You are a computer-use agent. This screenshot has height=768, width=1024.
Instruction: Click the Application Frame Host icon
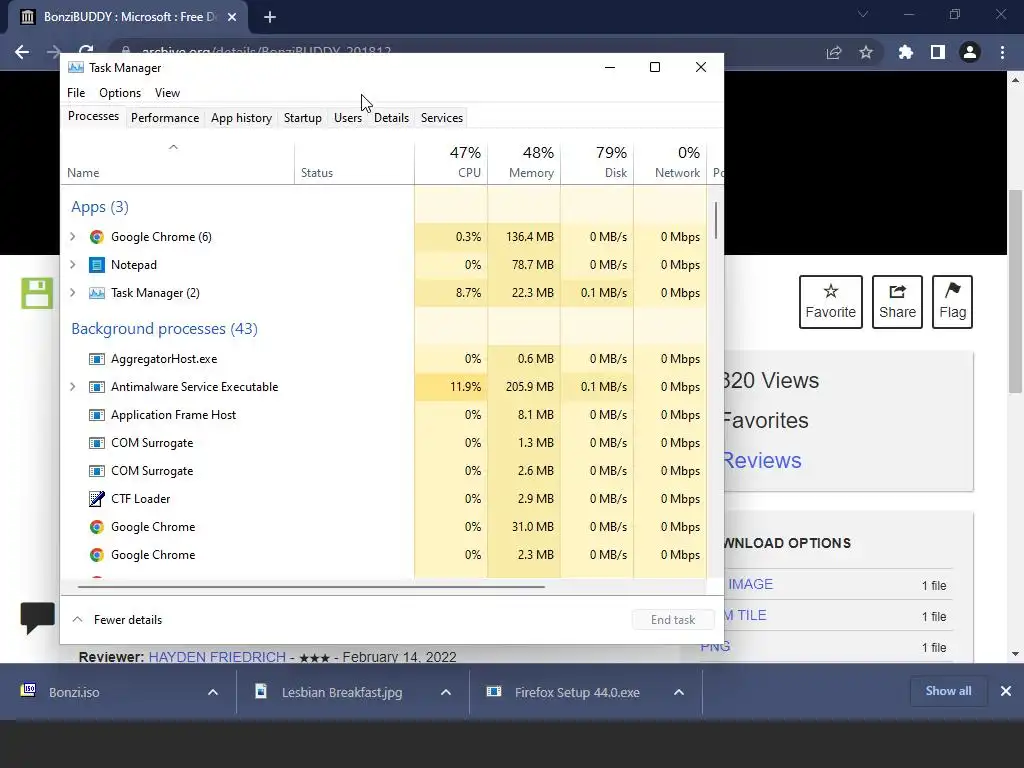(97, 415)
